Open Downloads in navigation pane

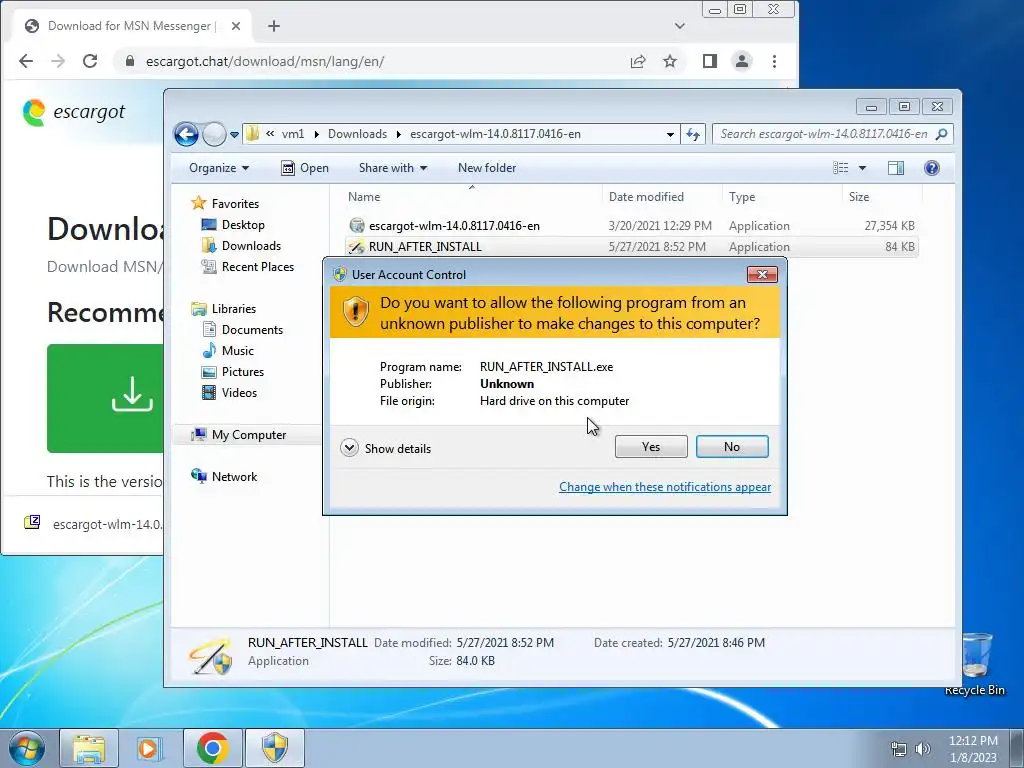click(242, 246)
